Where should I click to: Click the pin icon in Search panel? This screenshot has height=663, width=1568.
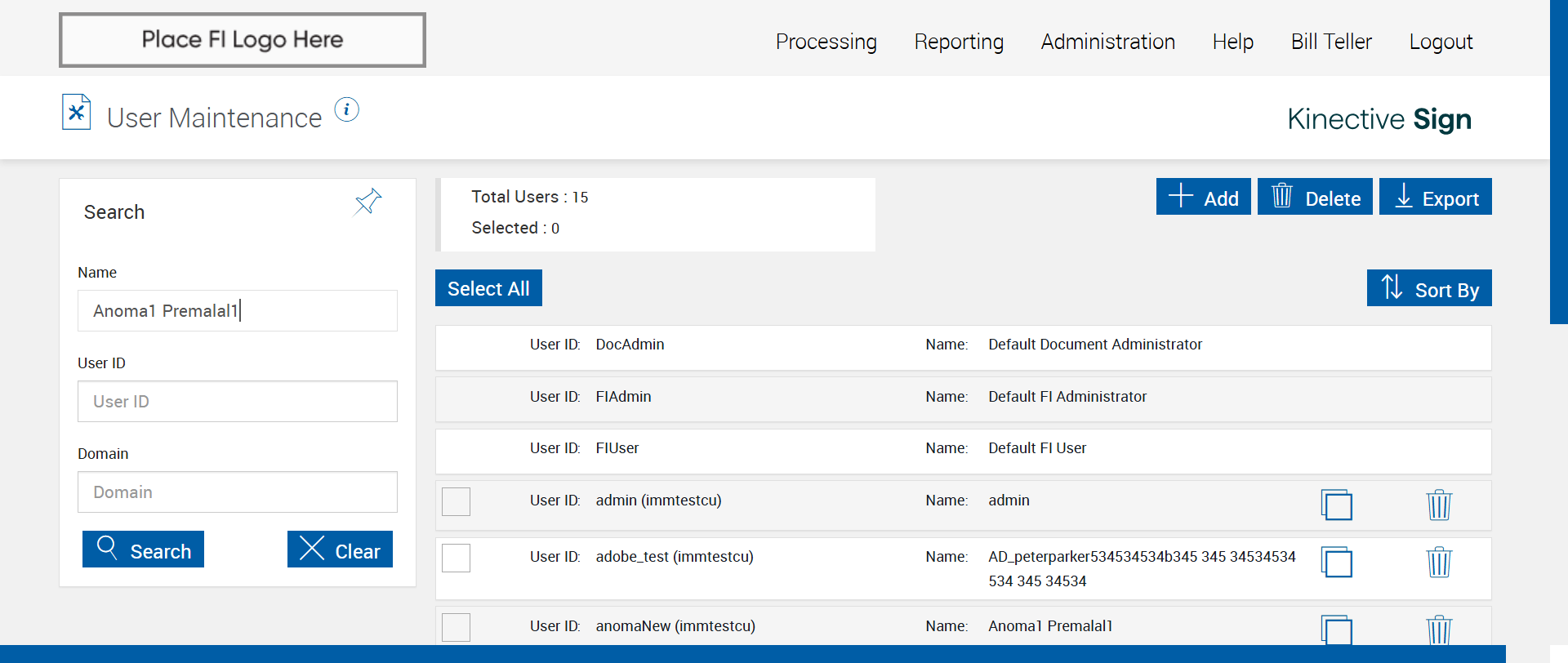click(x=367, y=201)
